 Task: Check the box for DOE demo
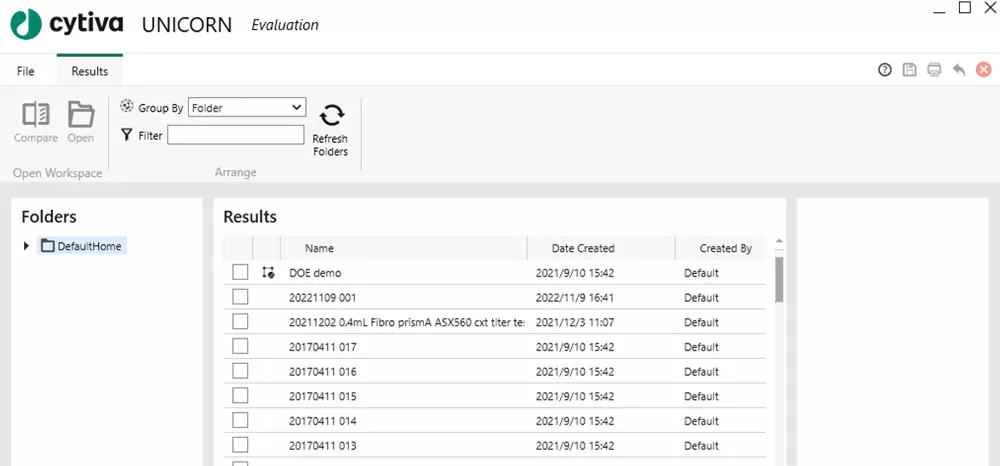tap(240, 272)
